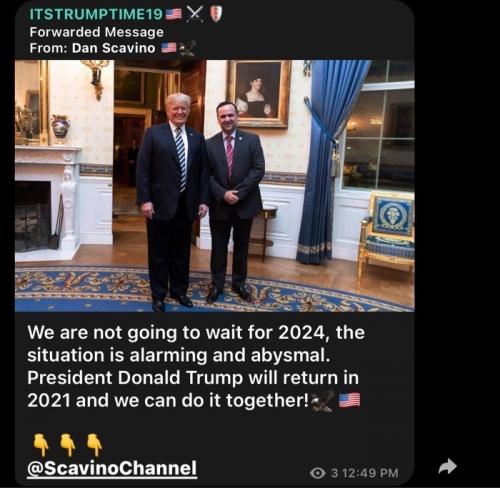
Task: Click the crossed swords emoji in header
Action: (195, 14)
